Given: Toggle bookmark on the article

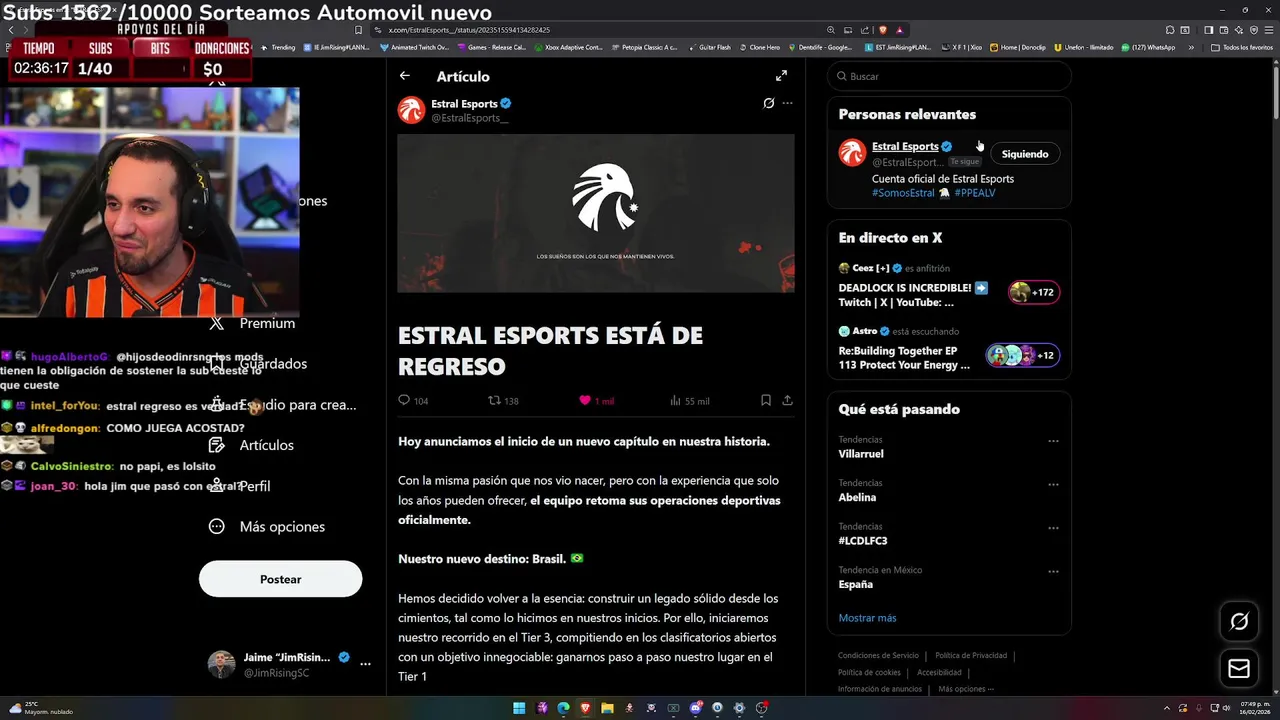Looking at the screenshot, I should (x=766, y=400).
